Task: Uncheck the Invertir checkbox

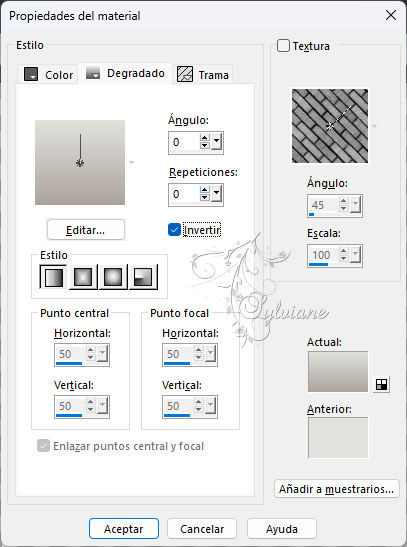Action: [x=174, y=230]
